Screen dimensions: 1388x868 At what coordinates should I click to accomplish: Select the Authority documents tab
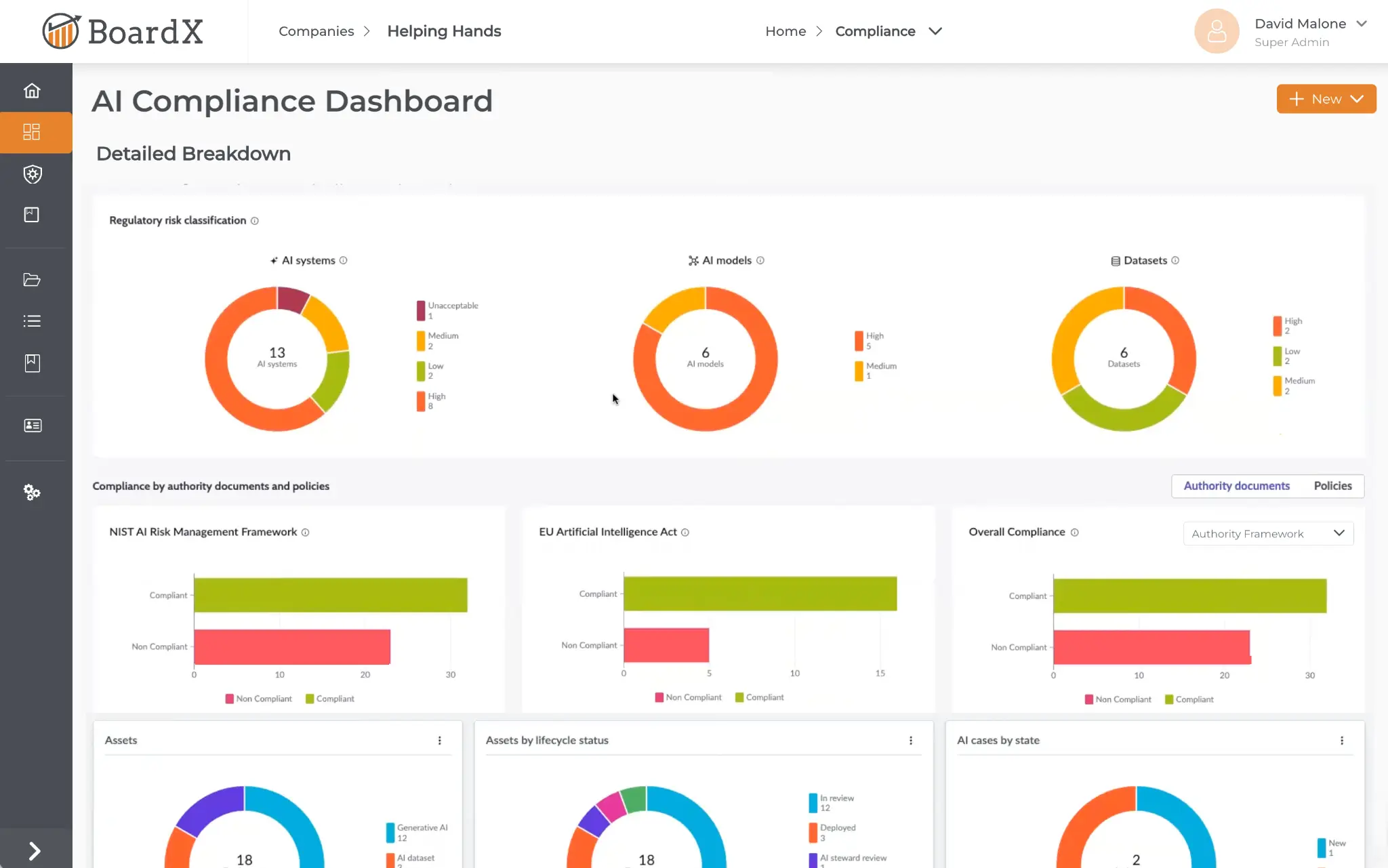pyautogui.click(x=1236, y=486)
